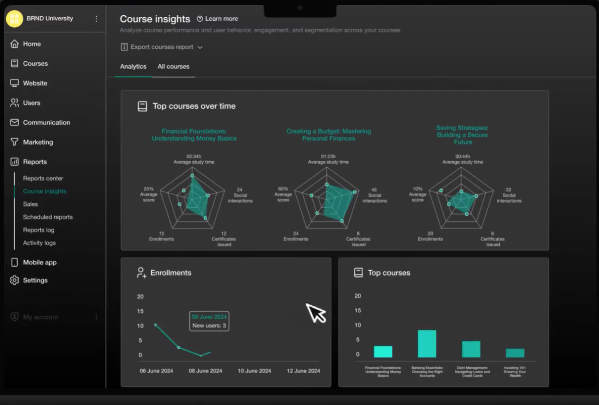599x405 pixels.
Task: Open the Users people icon
Action: tap(15, 103)
